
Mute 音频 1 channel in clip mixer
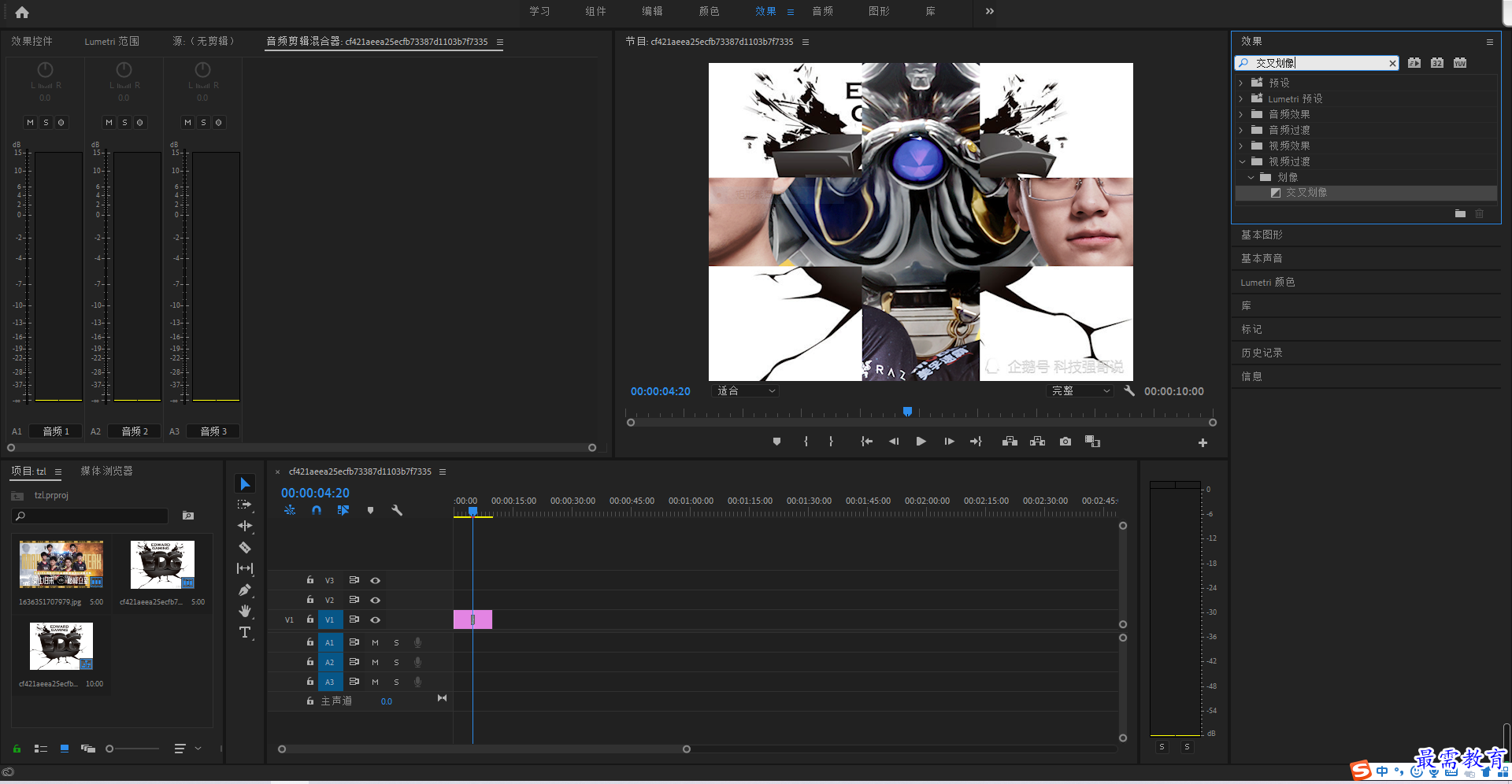[x=30, y=122]
